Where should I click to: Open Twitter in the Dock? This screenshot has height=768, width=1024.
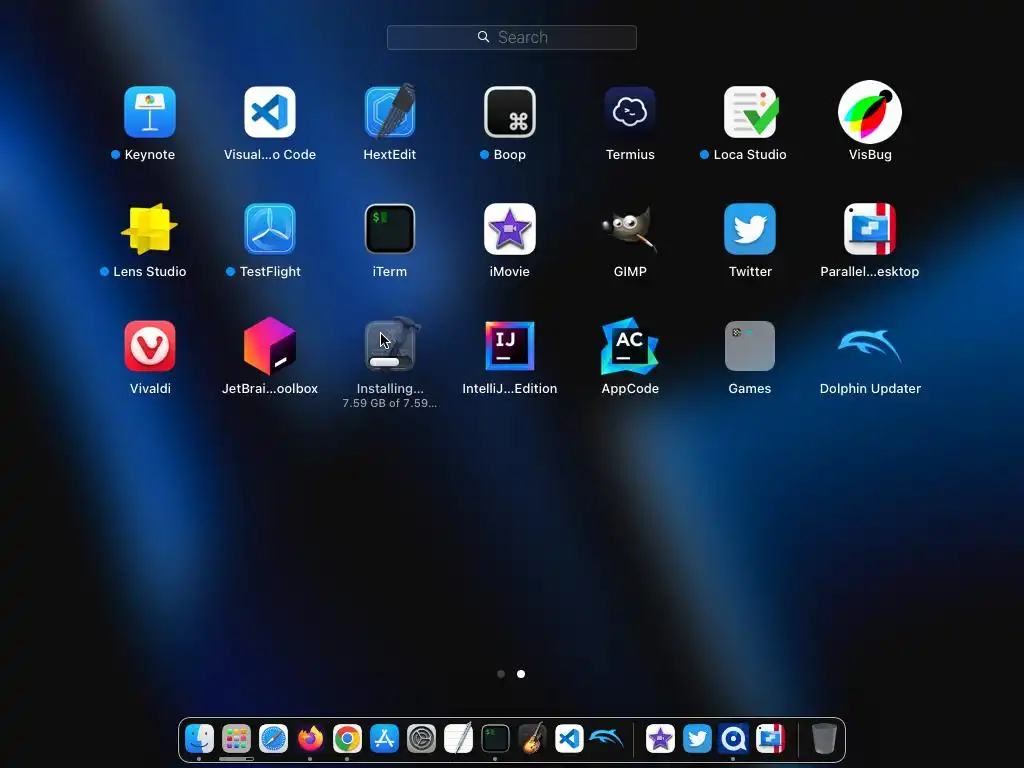[x=697, y=739]
